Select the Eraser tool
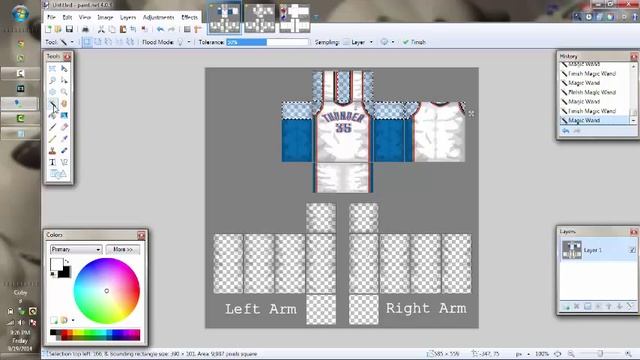Viewport: 640px width, 360px height. [x=64, y=127]
